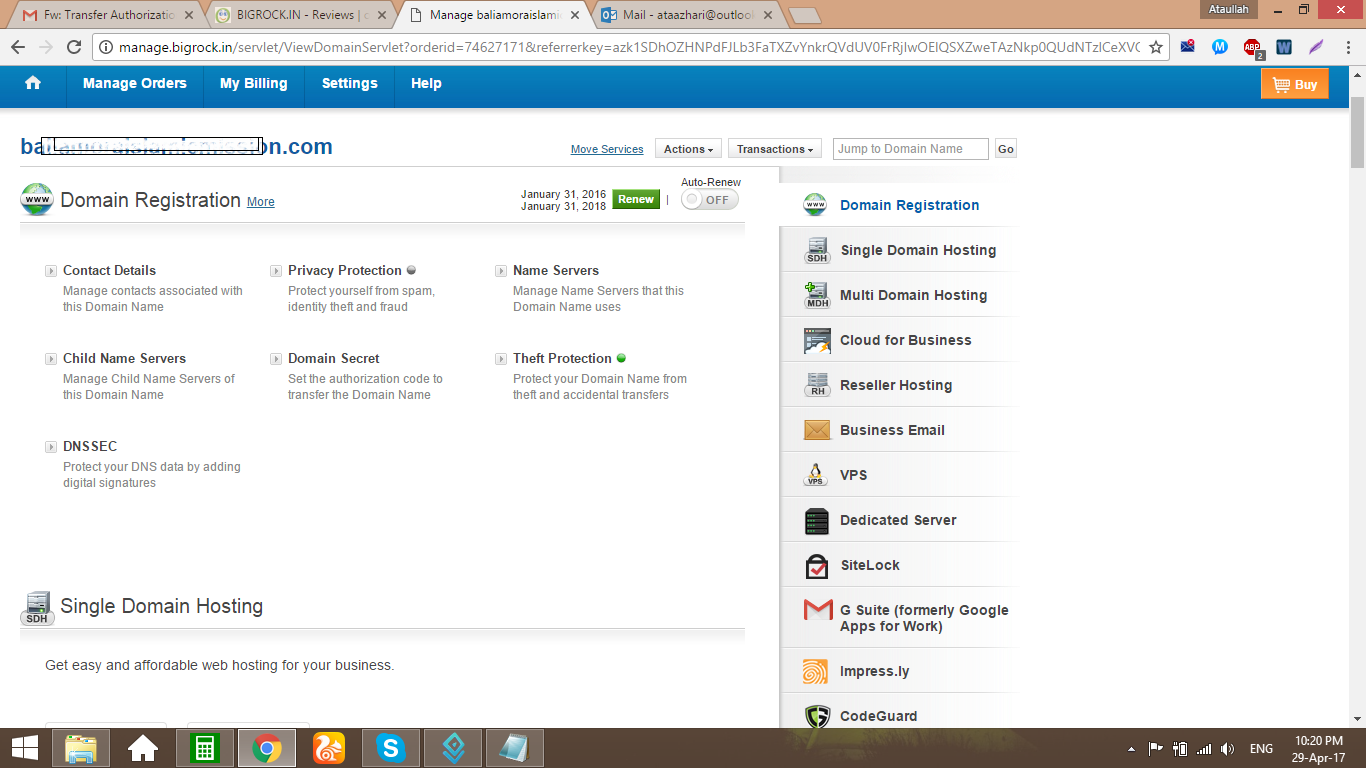The image size is (1366, 768).
Task: Open the Manage Orders menu
Action: click(x=135, y=84)
